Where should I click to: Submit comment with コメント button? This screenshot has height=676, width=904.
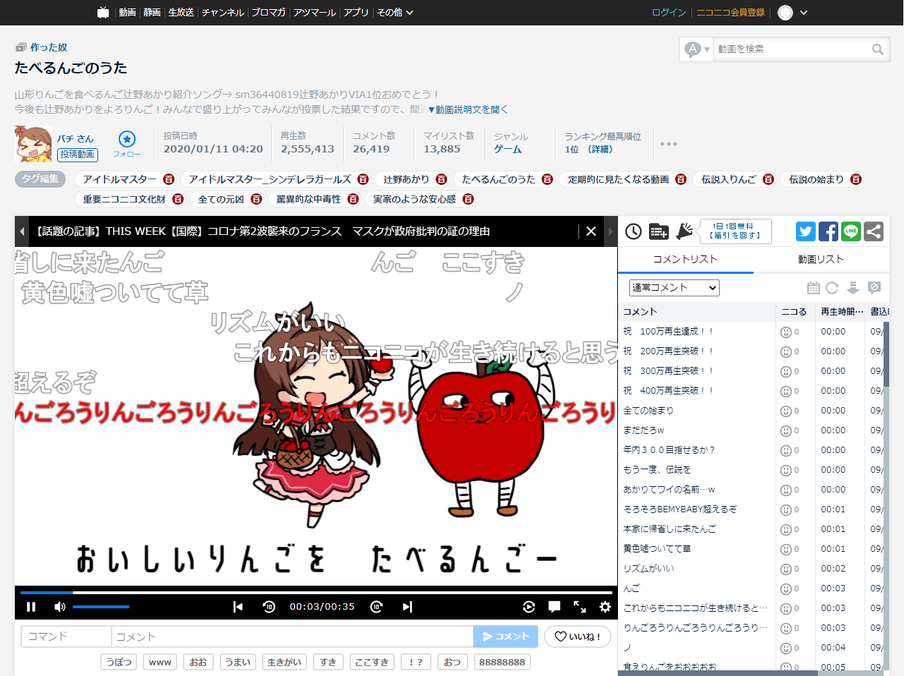pyautogui.click(x=506, y=636)
